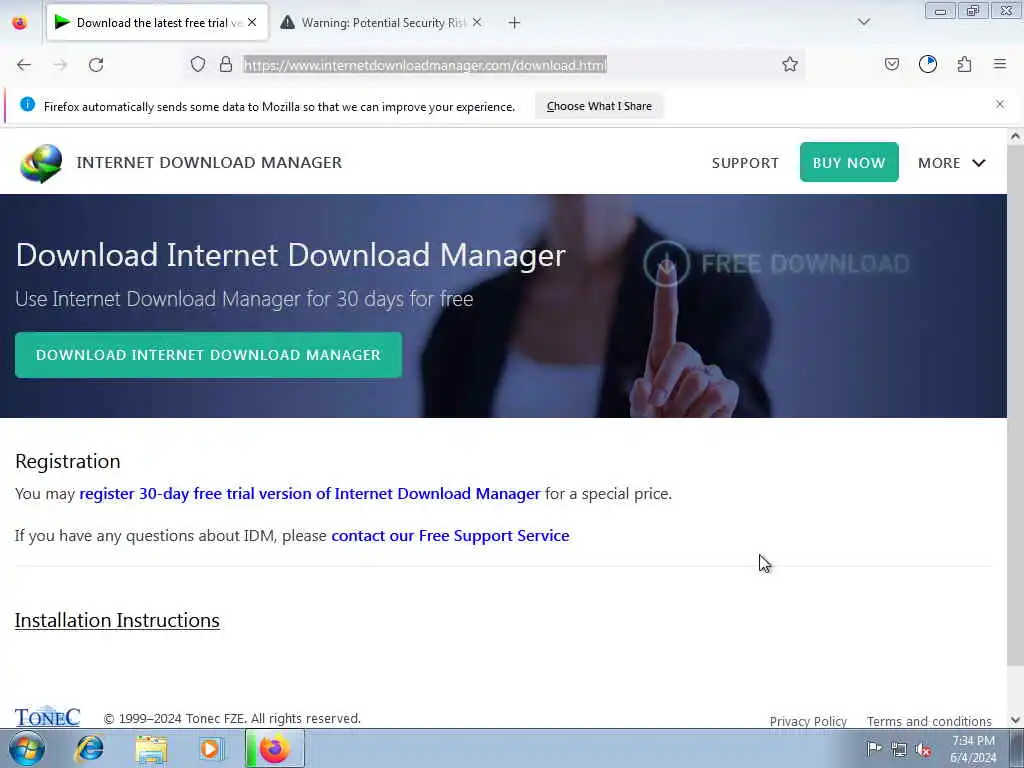Click the BUY NOW button

click(x=849, y=162)
